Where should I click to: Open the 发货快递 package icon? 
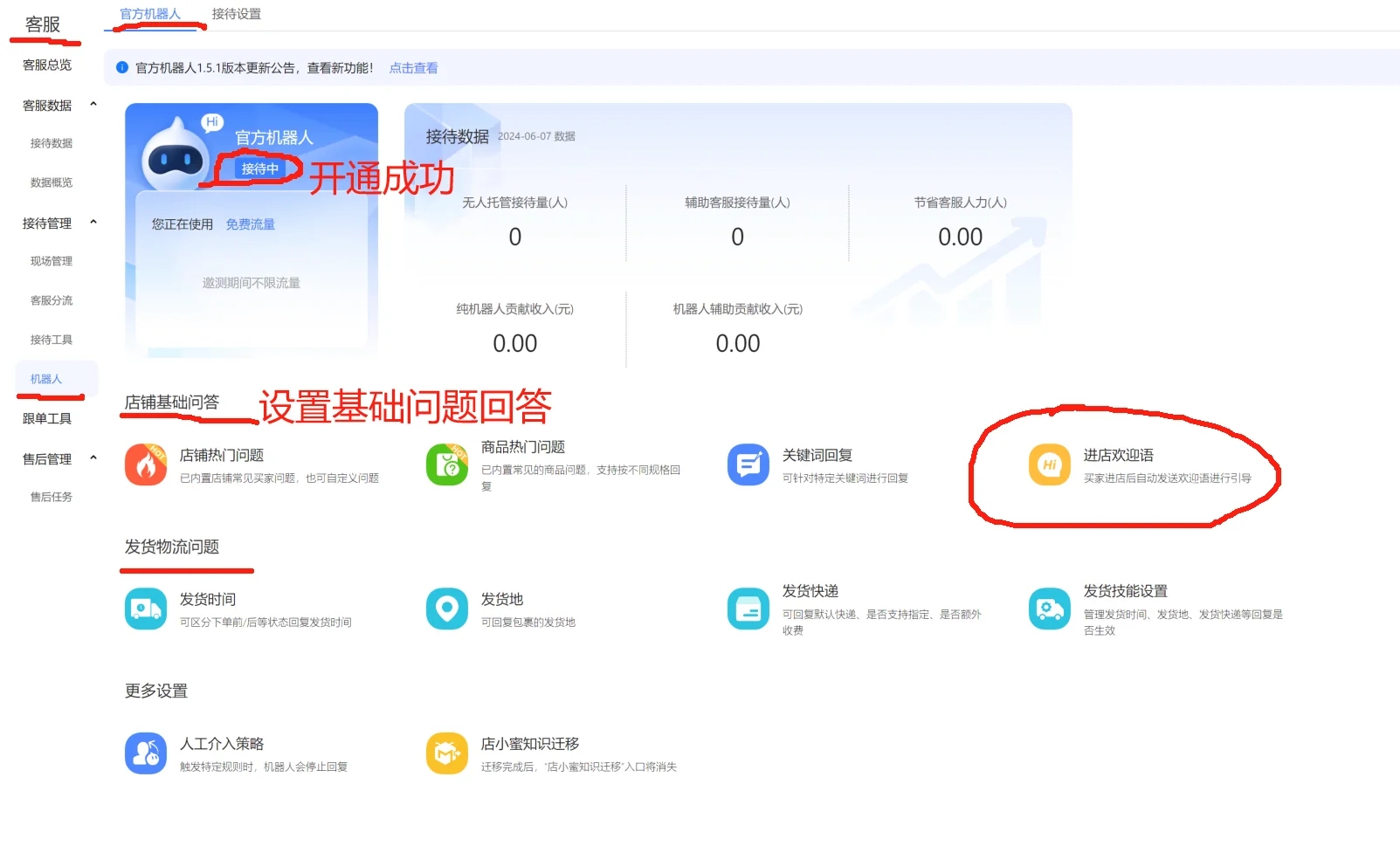[x=748, y=609]
